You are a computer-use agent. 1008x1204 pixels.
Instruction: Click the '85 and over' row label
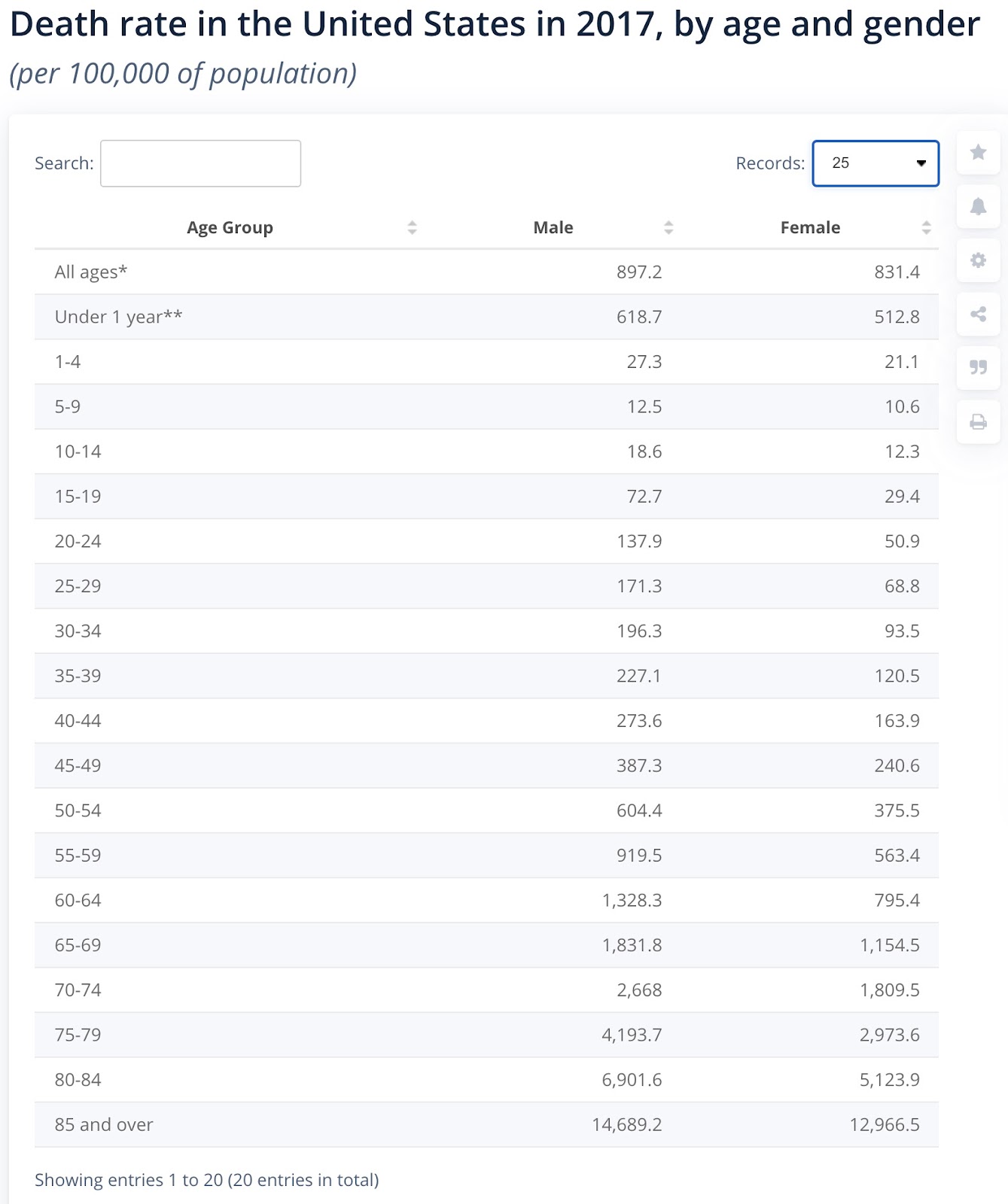click(x=104, y=1124)
